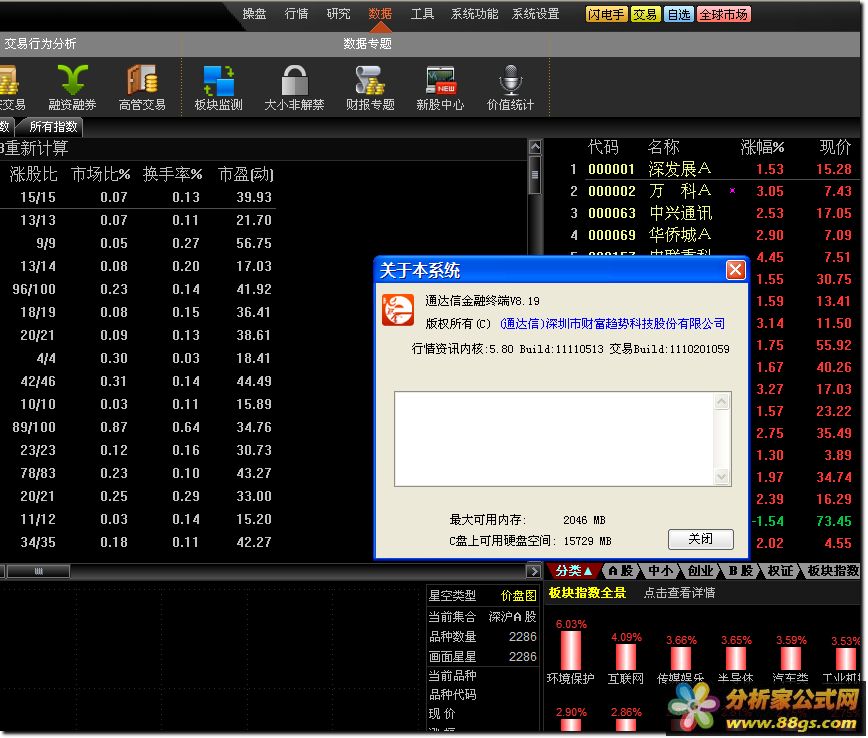The height and width of the screenshot is (738, 868).
Task: Click 点击查看详情 link
Action: pyautogui.click(x=679, y=593)
